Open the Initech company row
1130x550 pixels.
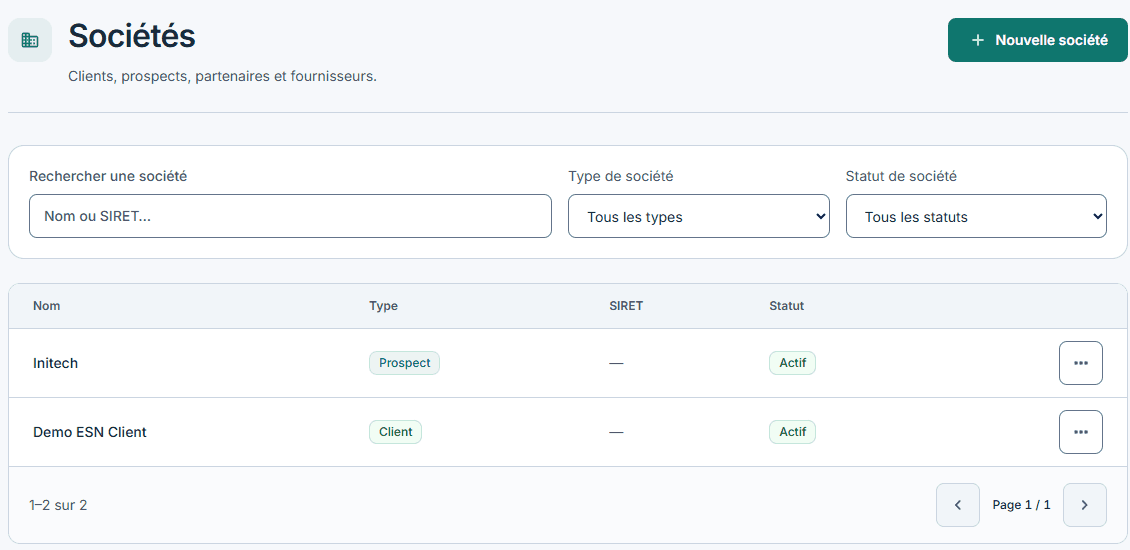click(x=568, y=363)
